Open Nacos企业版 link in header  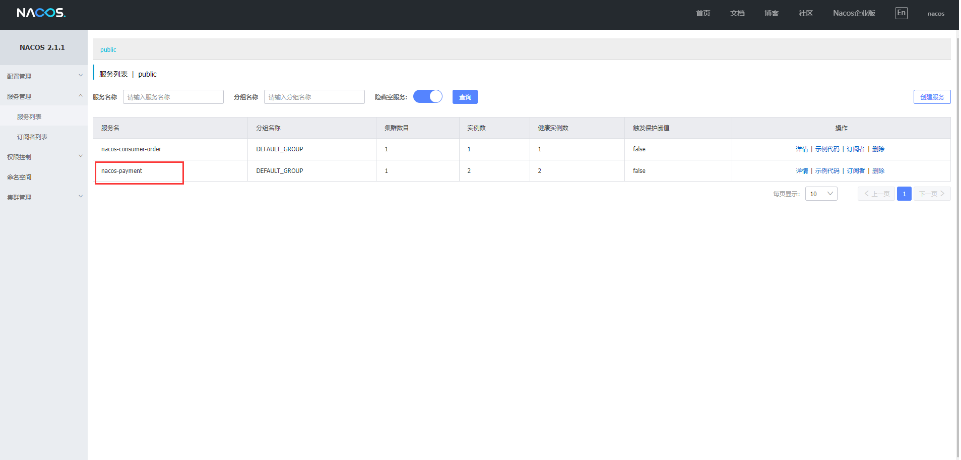tap(854, 13)
